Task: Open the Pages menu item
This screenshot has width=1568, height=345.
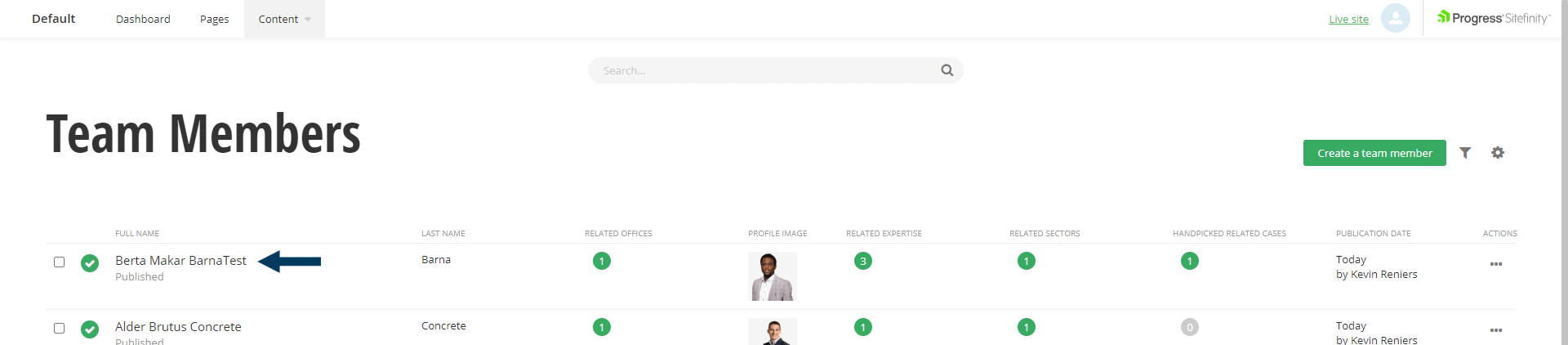Action: [x=214, y=19]
